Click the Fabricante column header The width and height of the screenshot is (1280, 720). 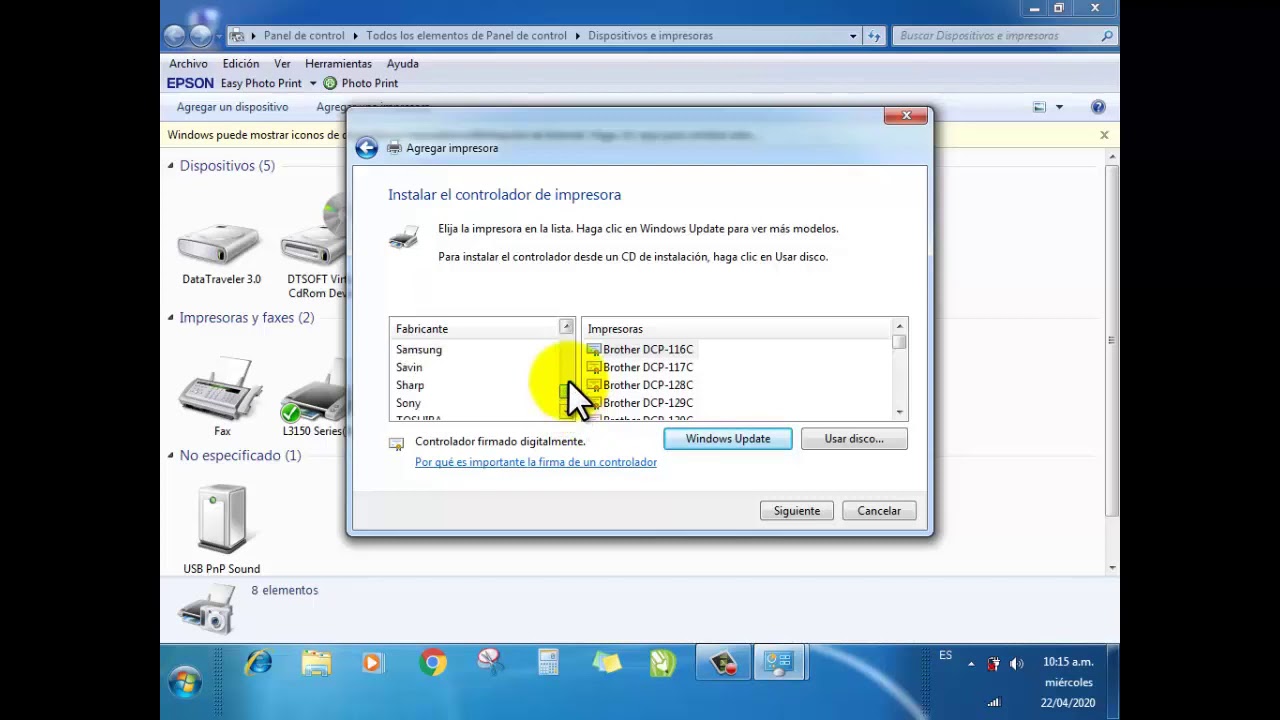475,329
